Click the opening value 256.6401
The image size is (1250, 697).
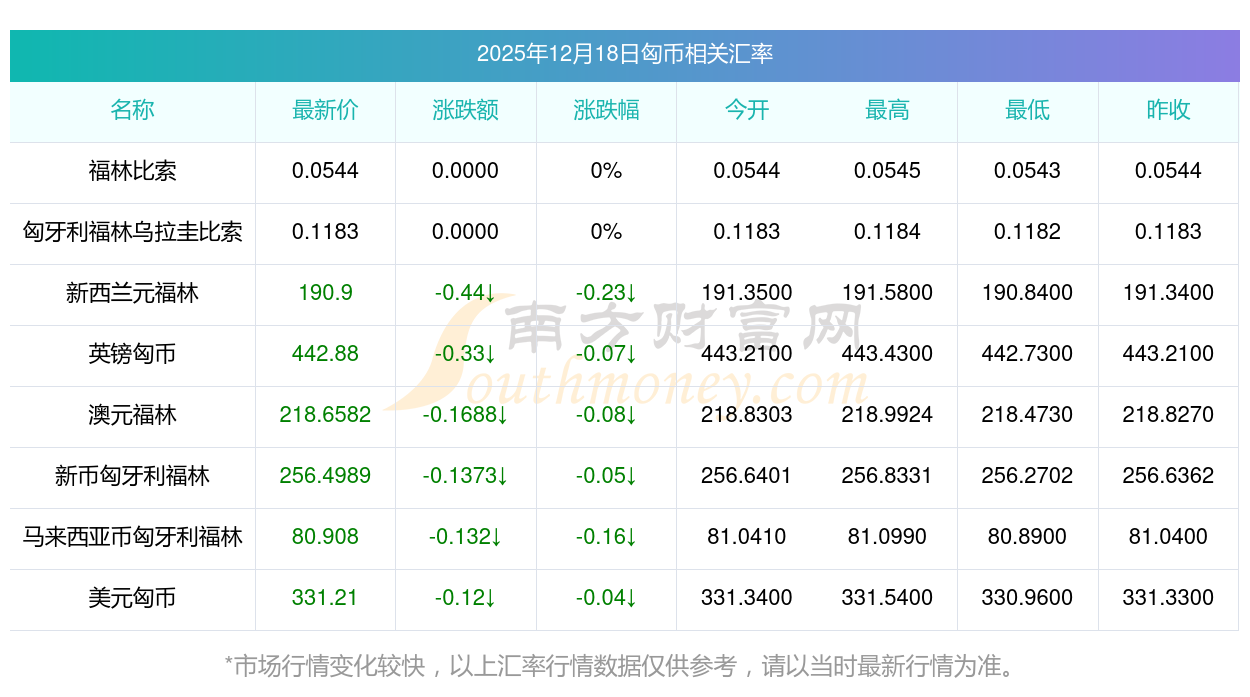pyautogui.click(x=747, y=476)
